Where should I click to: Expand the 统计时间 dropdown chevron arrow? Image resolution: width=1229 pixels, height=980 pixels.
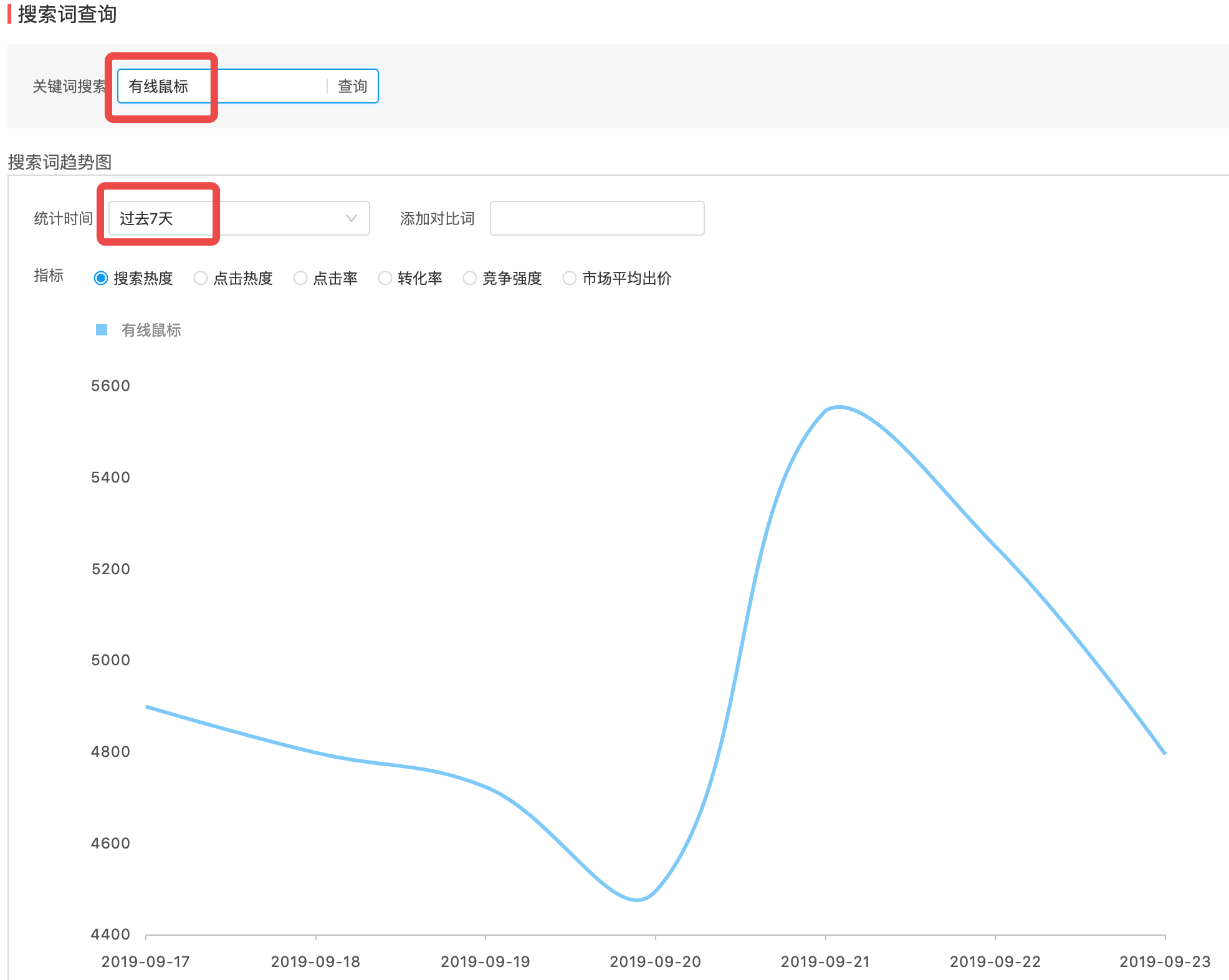pyautogui.click(x=351, y=218)
